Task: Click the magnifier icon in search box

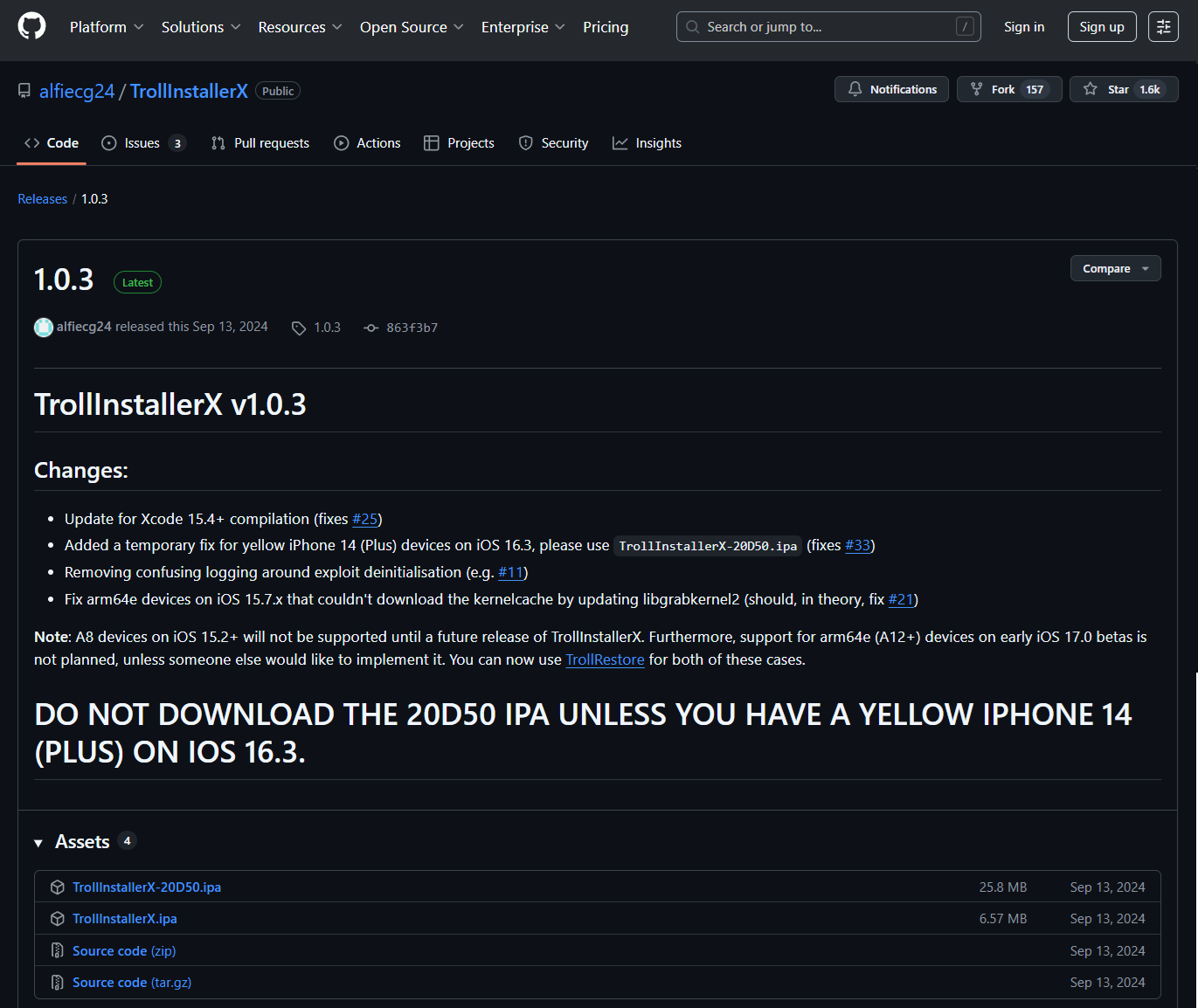Action: point(692,27)
